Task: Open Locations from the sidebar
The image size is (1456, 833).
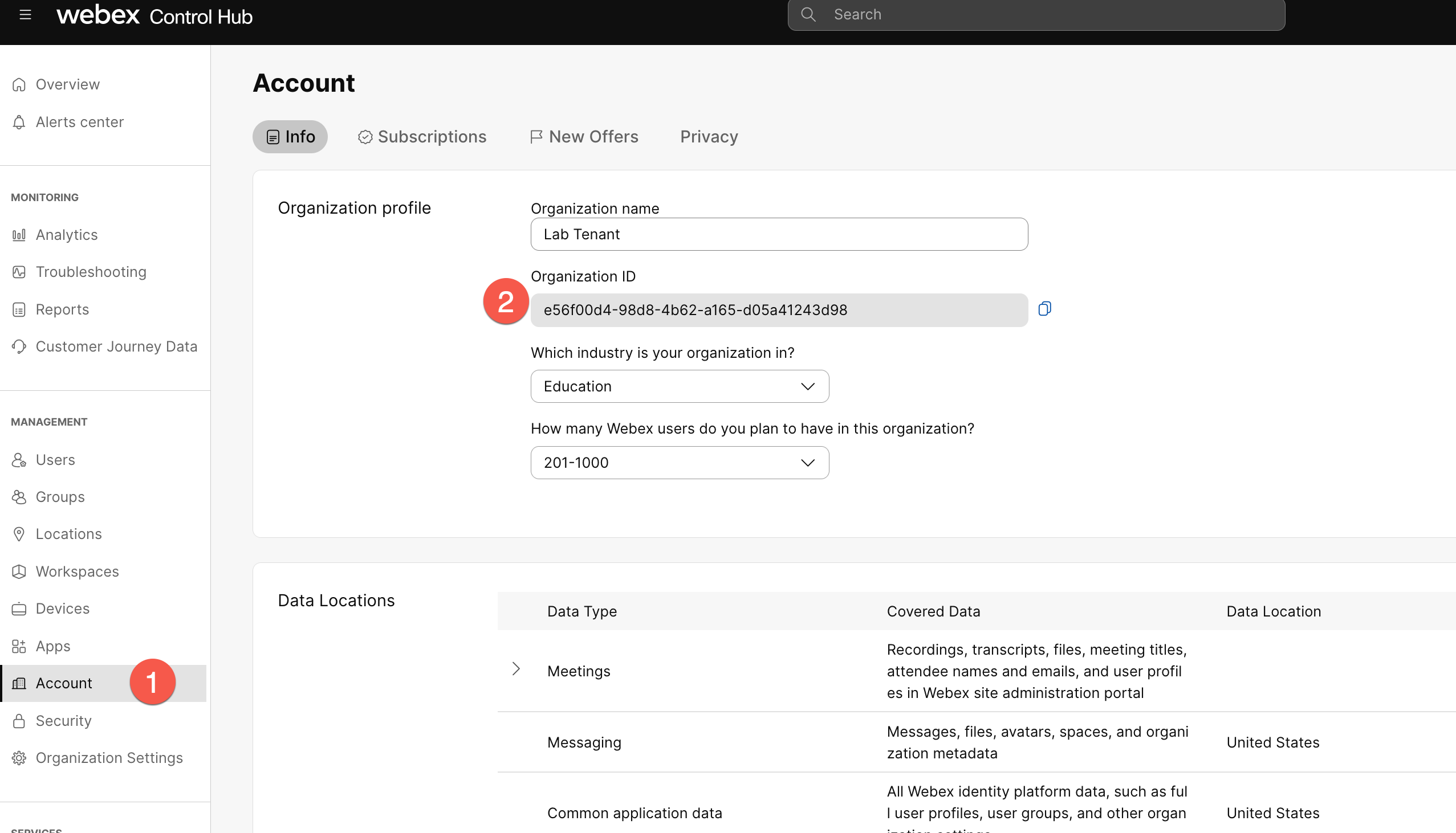Action: [x=68, y=534]
